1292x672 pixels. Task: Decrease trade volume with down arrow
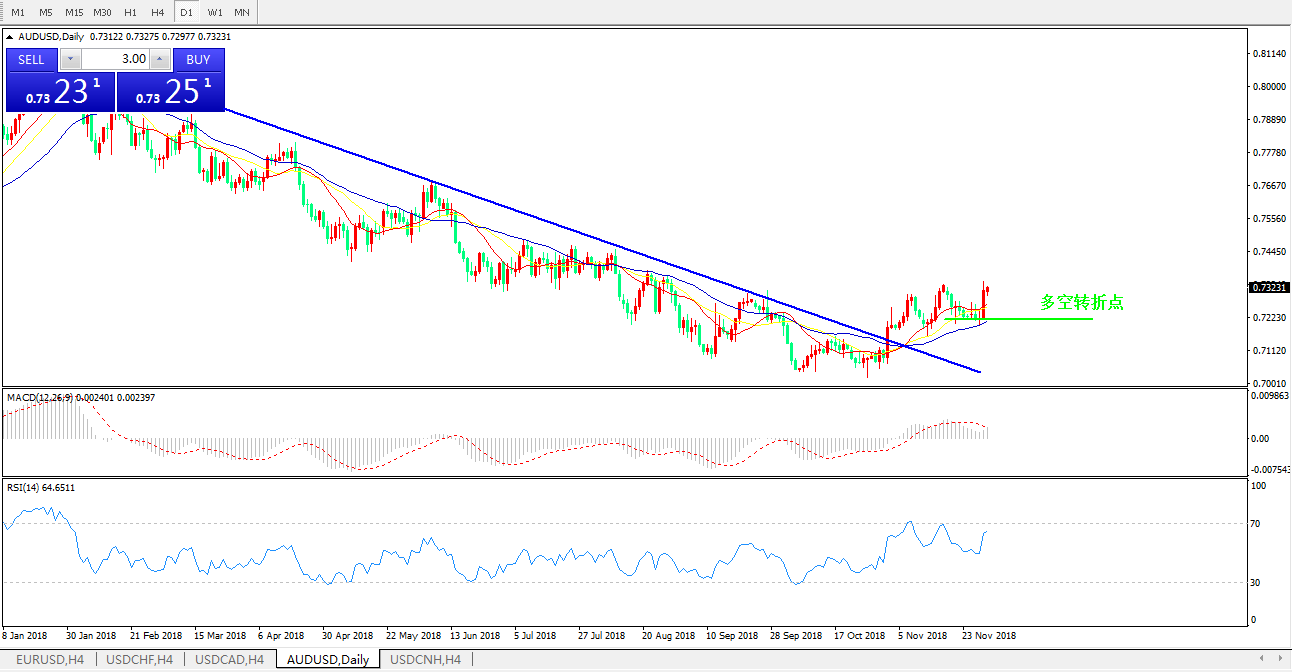point(69,59)
